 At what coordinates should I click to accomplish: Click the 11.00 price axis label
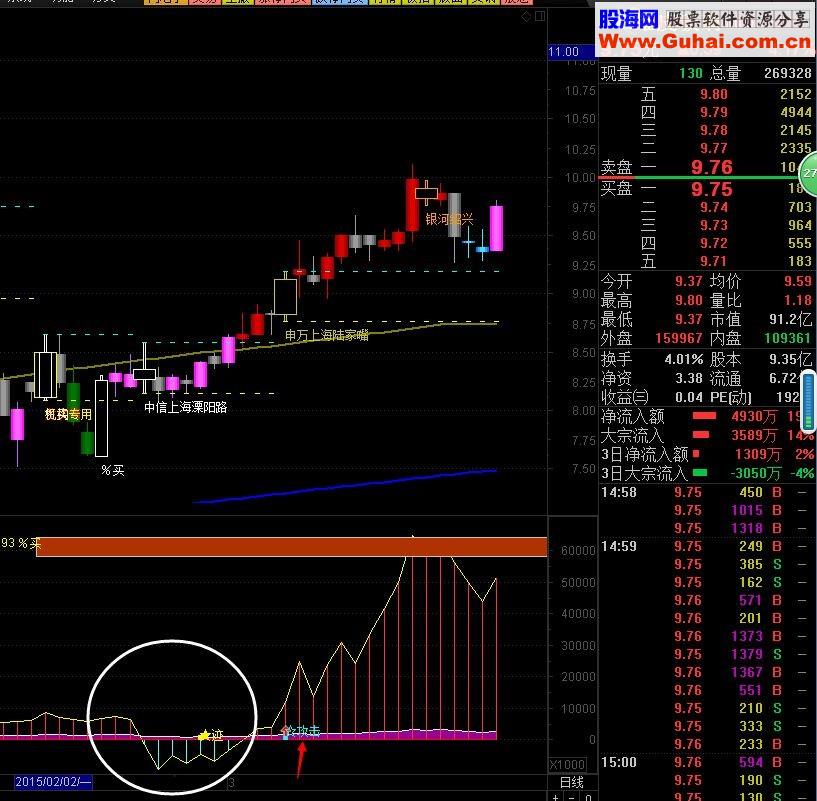point(564,52)
